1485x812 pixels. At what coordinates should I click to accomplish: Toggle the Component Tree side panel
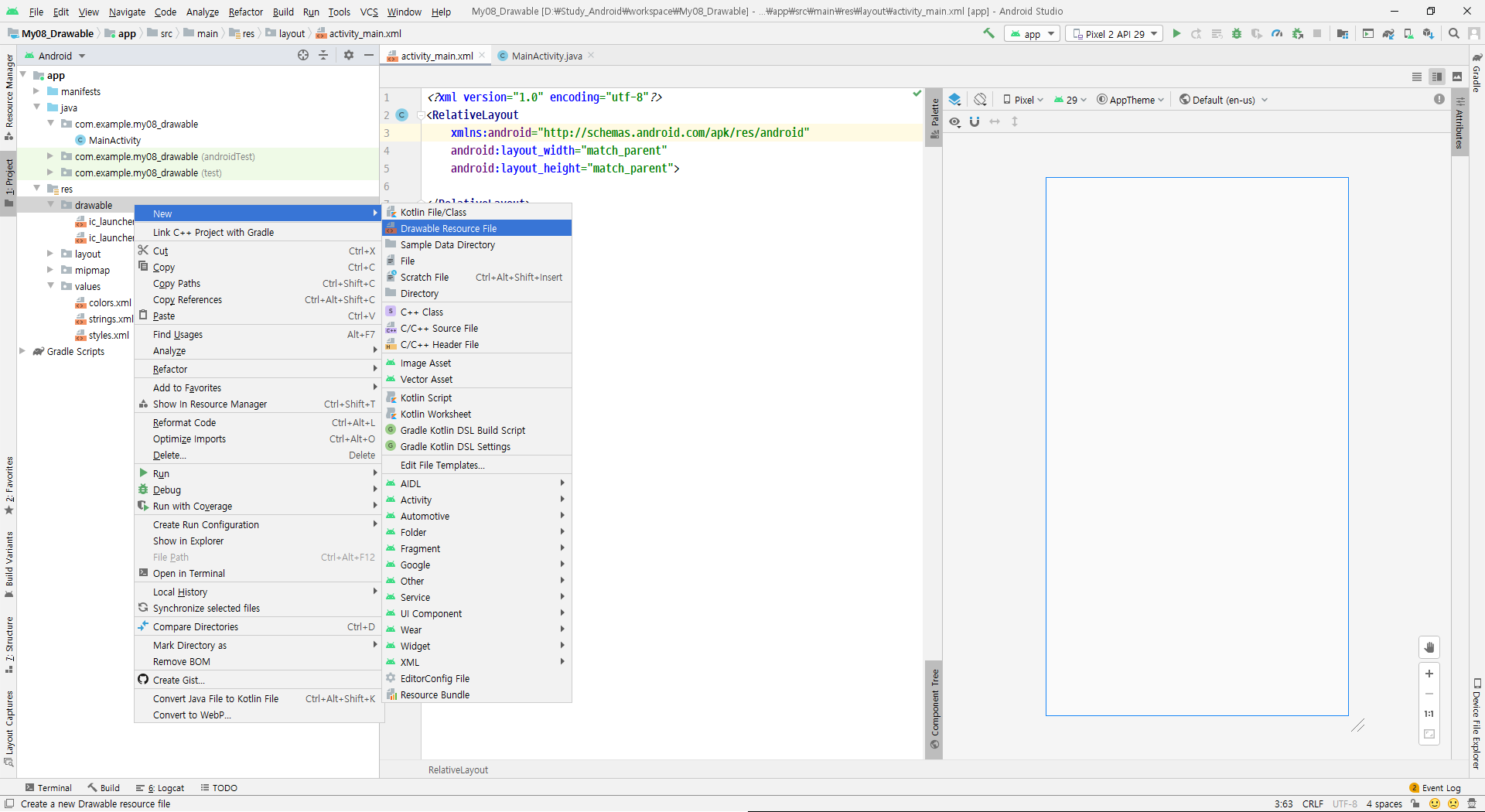pyautogui.click(x=934, y=708)
